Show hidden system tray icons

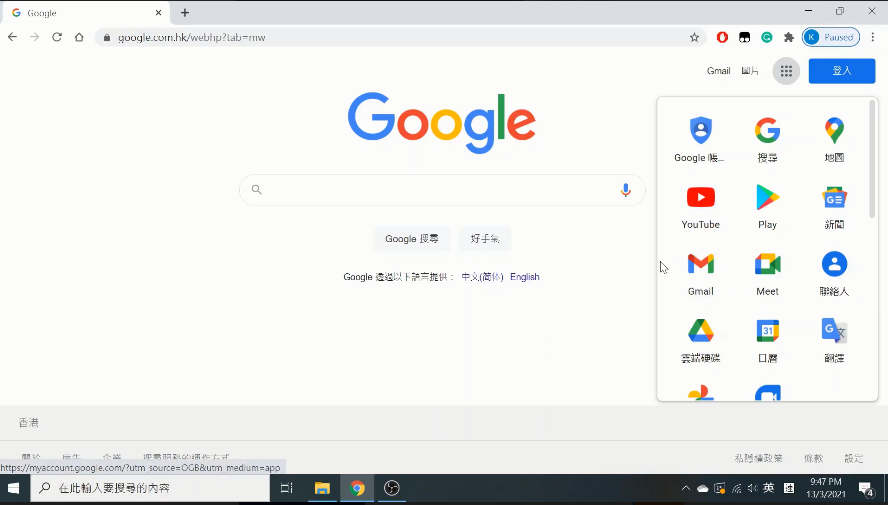point(686,488)
